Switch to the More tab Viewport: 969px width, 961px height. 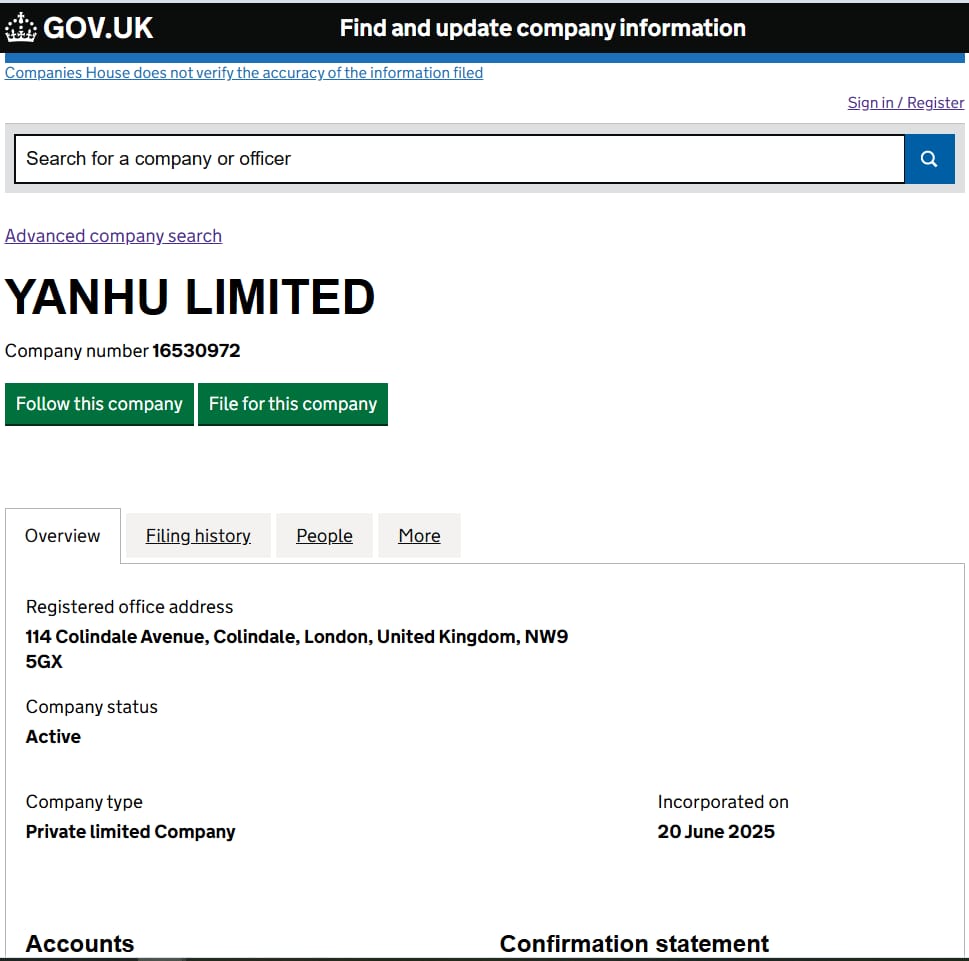point(419,536)
